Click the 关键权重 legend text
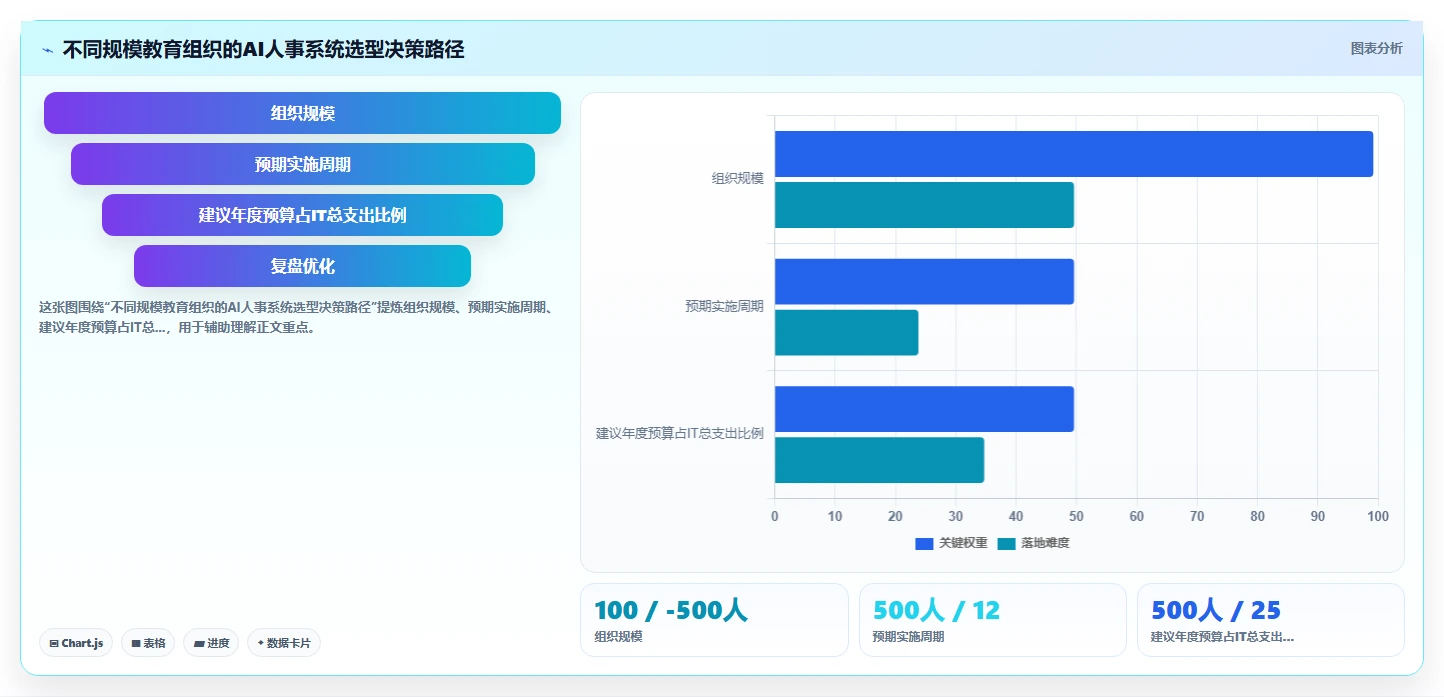Viewport: 1444px width, 697px height. click(963, 543)
